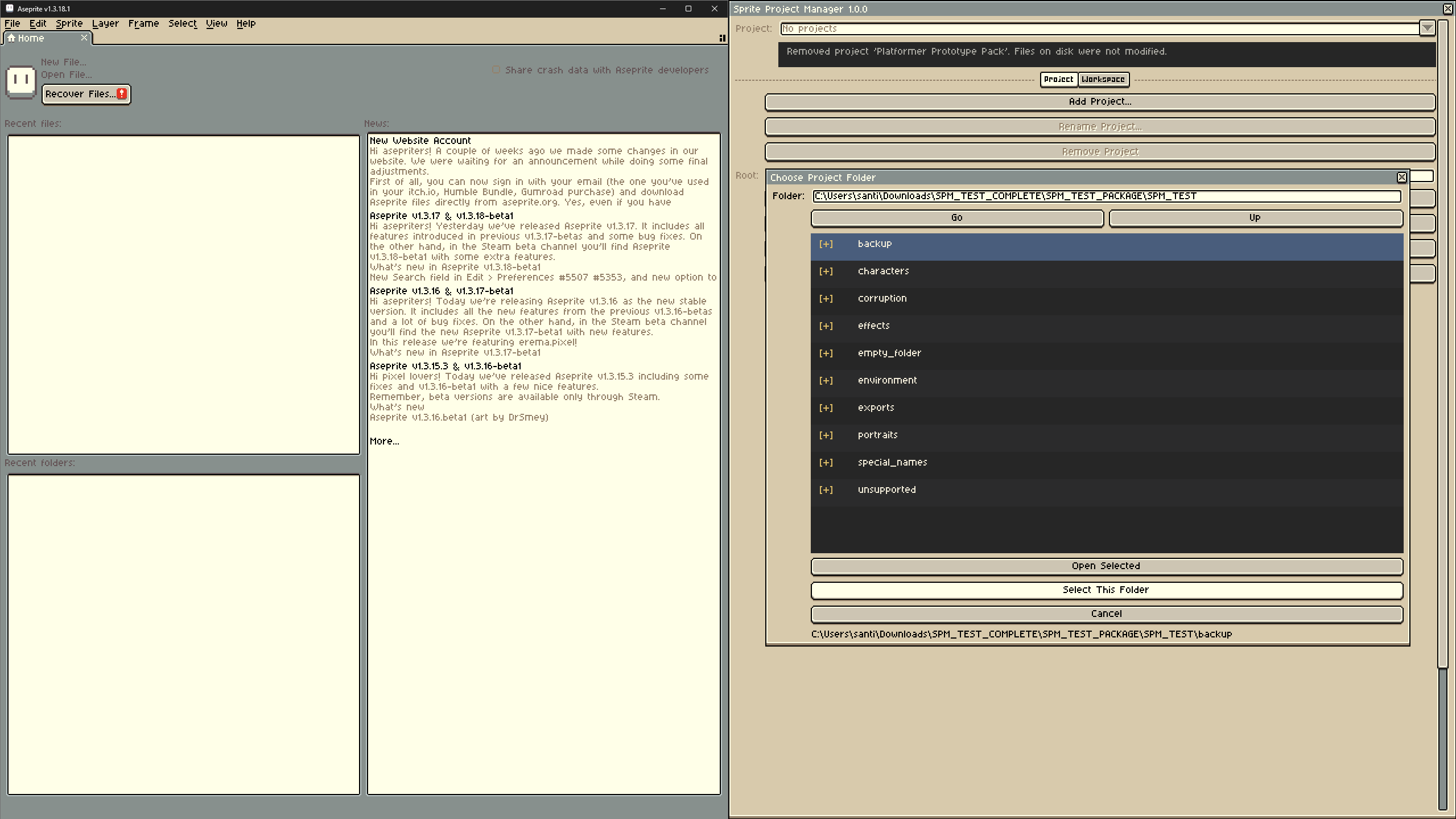1456x819 pixels.
Task: Click the red alert icon on Recover Files
Action: [x=122, y=94]
